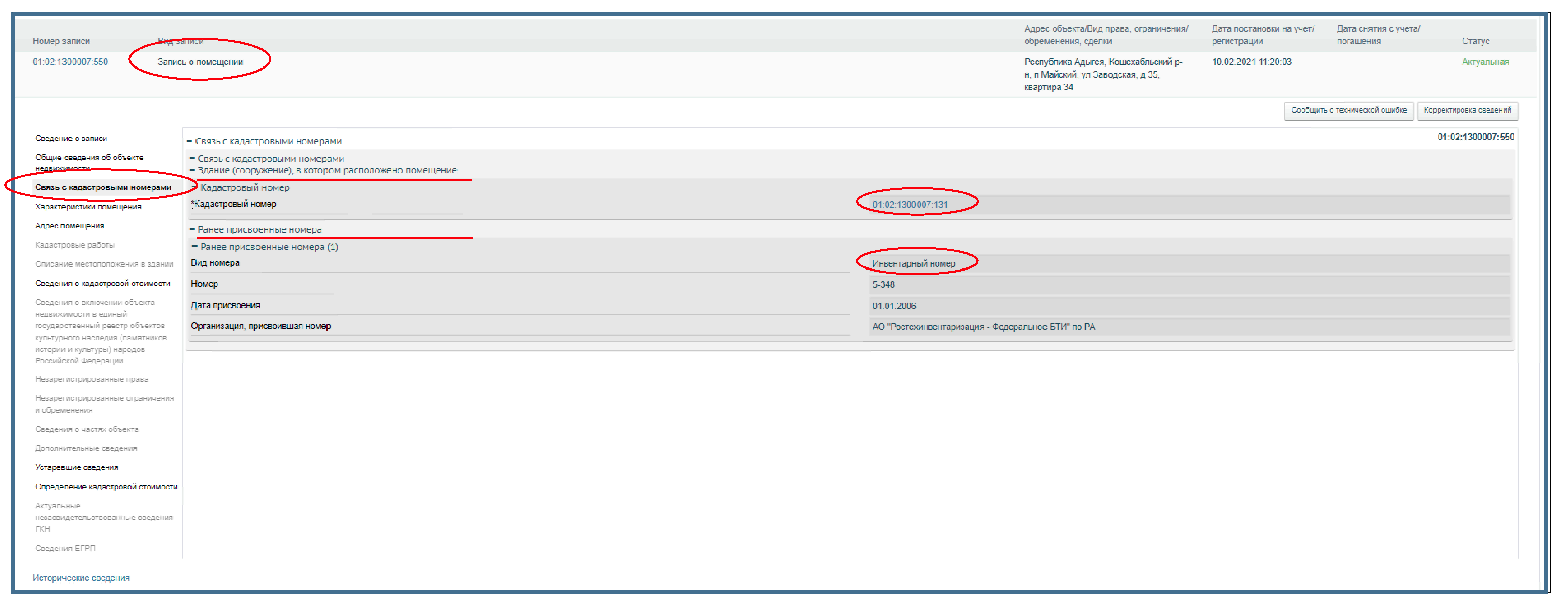Click 'Дата присвоения' row label
Viewport: 1568px width, 606px height.
click(x=225, y=305)
